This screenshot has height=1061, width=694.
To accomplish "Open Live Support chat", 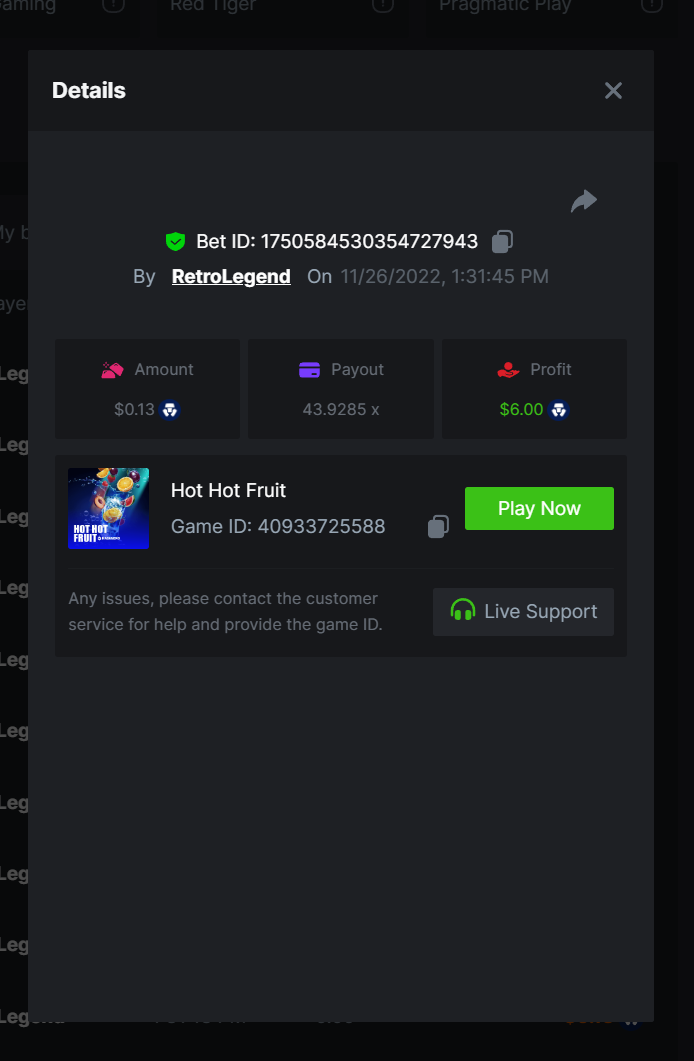I will tap(524, 612).
